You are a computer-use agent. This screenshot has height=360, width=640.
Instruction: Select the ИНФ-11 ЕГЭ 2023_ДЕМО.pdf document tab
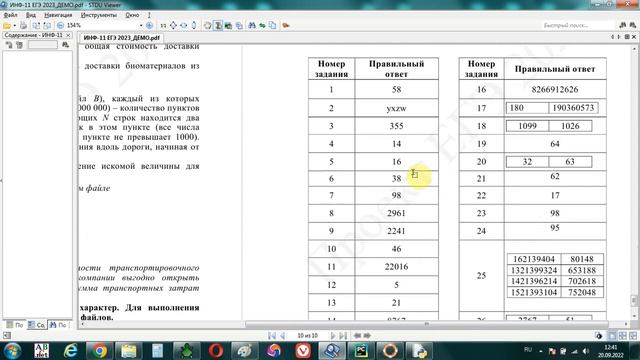click(x=121, y=38)
